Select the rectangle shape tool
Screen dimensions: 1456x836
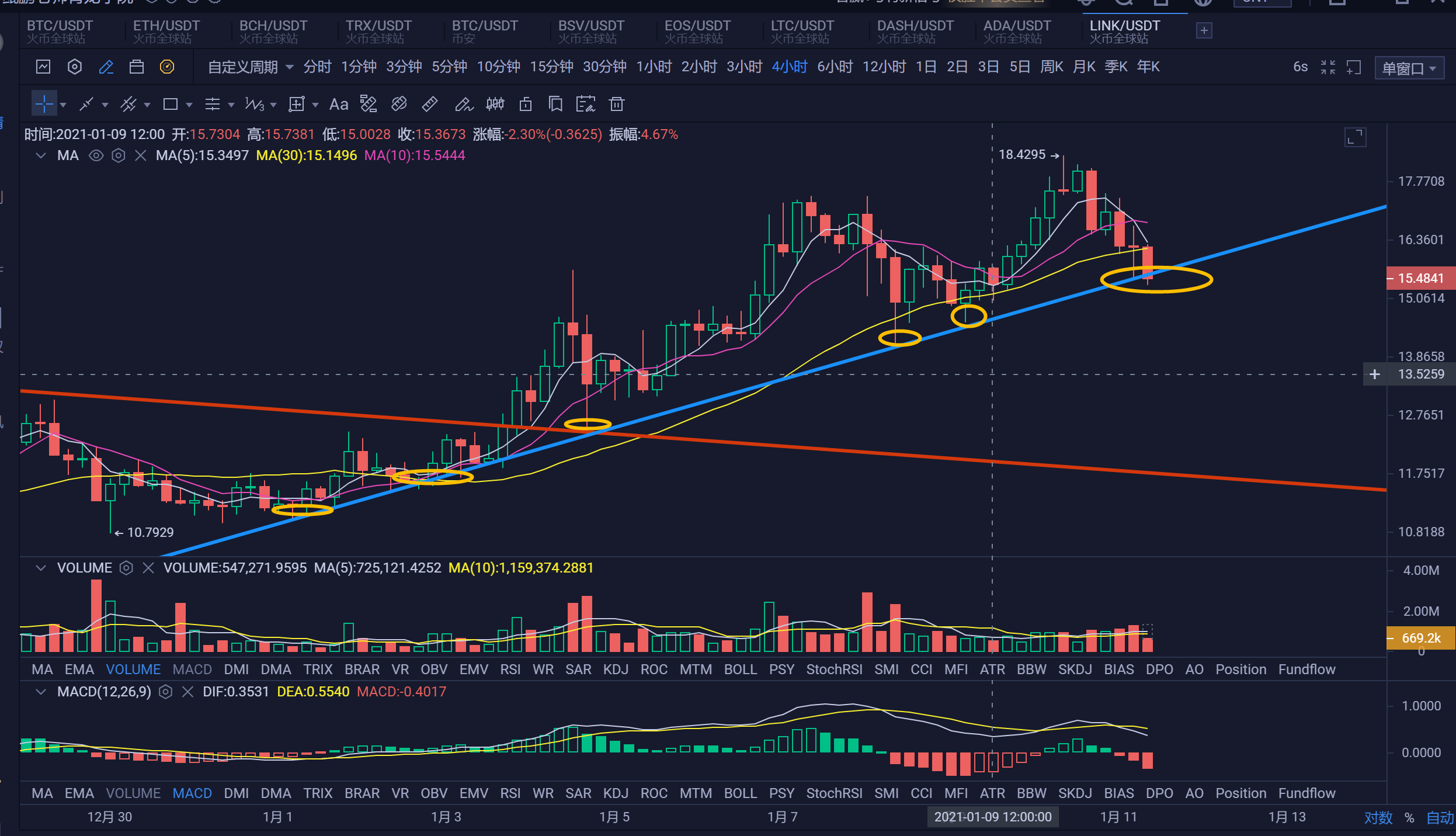(171, 105)
